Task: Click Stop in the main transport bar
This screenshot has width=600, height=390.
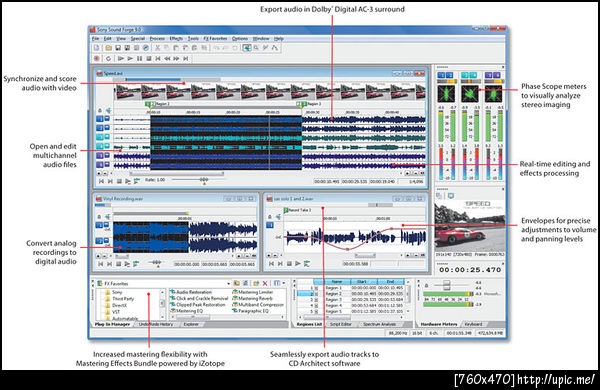Action: coord(149,59)
